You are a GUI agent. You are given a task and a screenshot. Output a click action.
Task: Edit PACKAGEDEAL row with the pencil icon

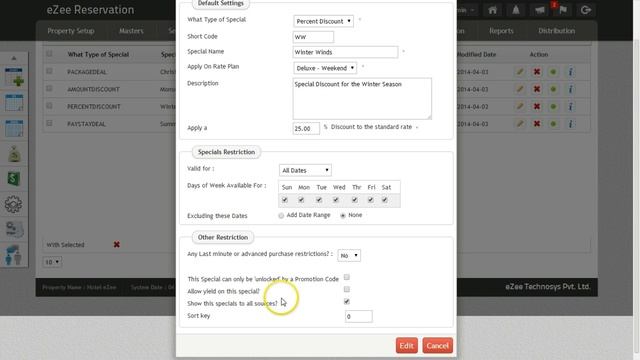[520, 72]
